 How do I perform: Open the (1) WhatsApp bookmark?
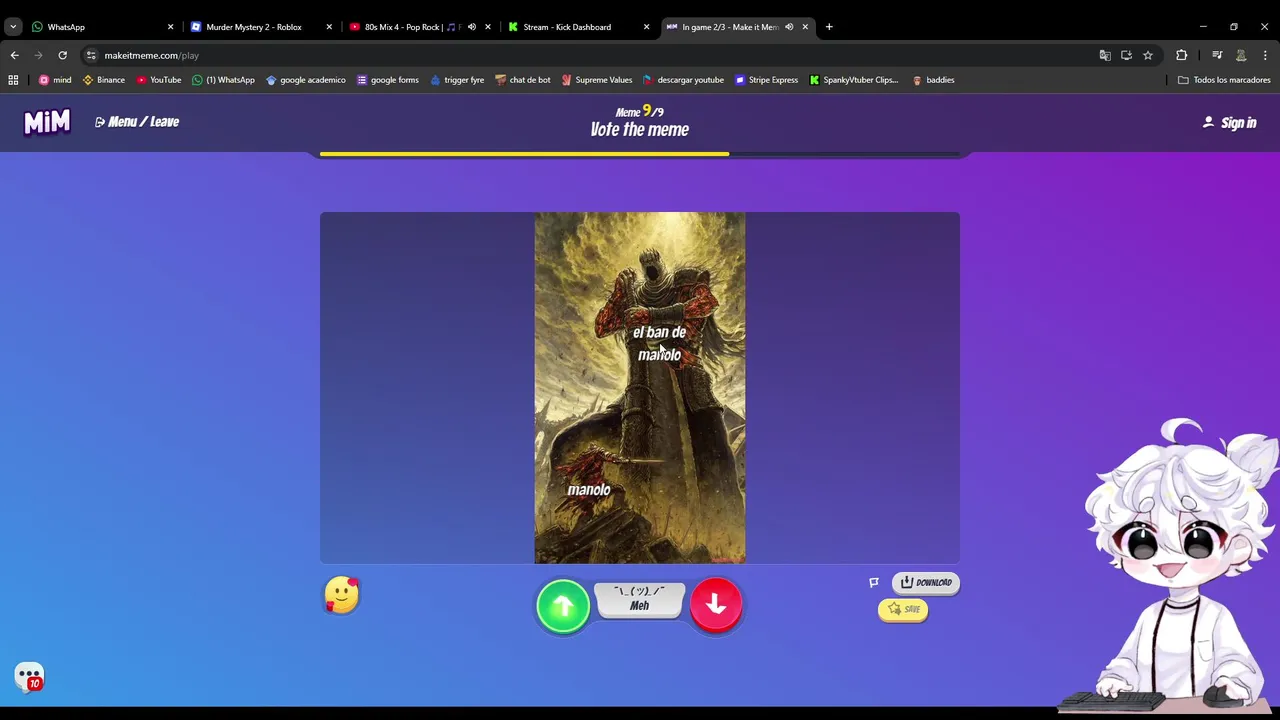coord(223,80)
